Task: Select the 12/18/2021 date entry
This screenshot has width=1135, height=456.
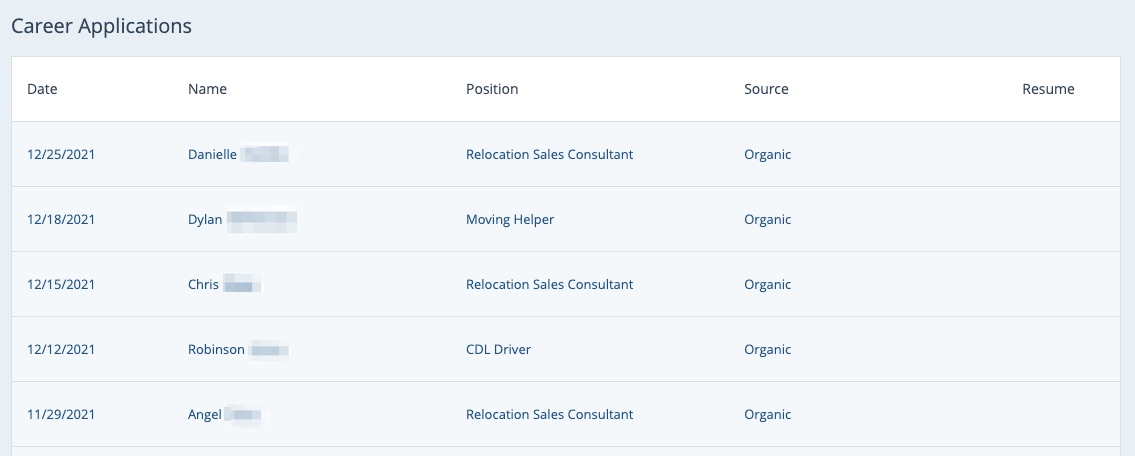Action: point(61,219)
